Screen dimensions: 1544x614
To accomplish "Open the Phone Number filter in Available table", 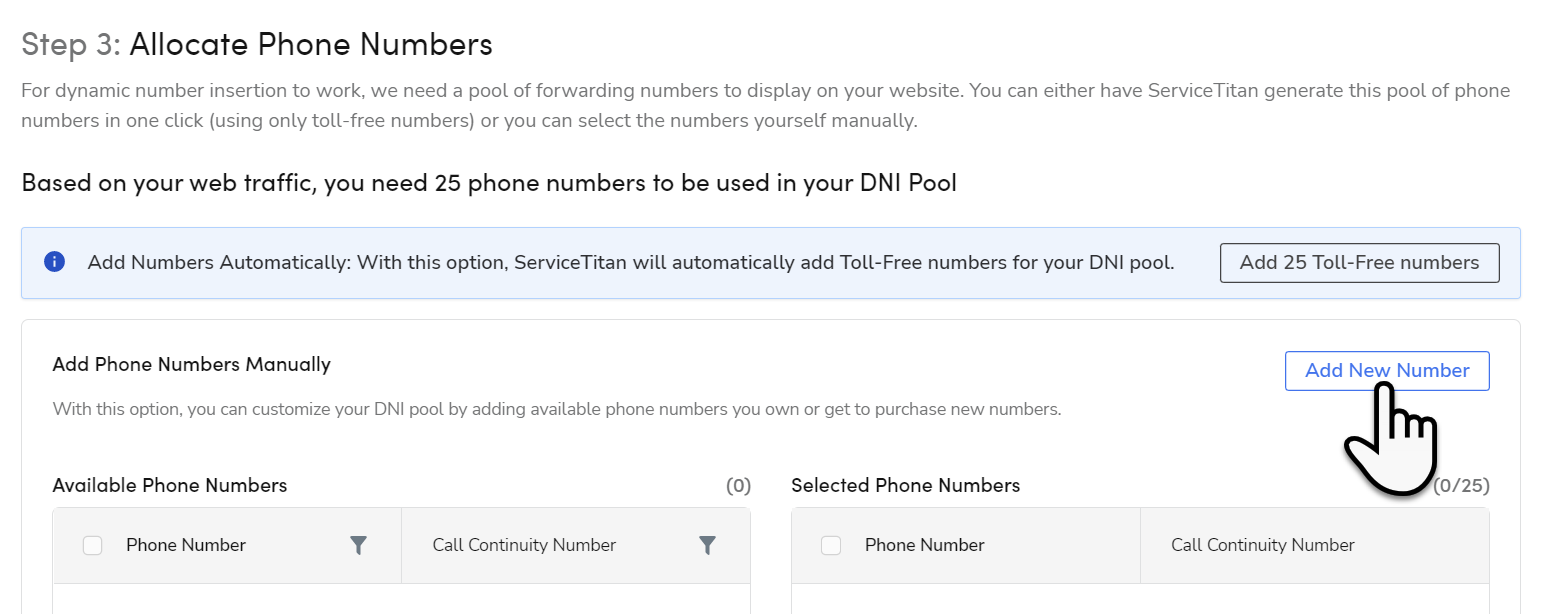I will pos(359,545).
